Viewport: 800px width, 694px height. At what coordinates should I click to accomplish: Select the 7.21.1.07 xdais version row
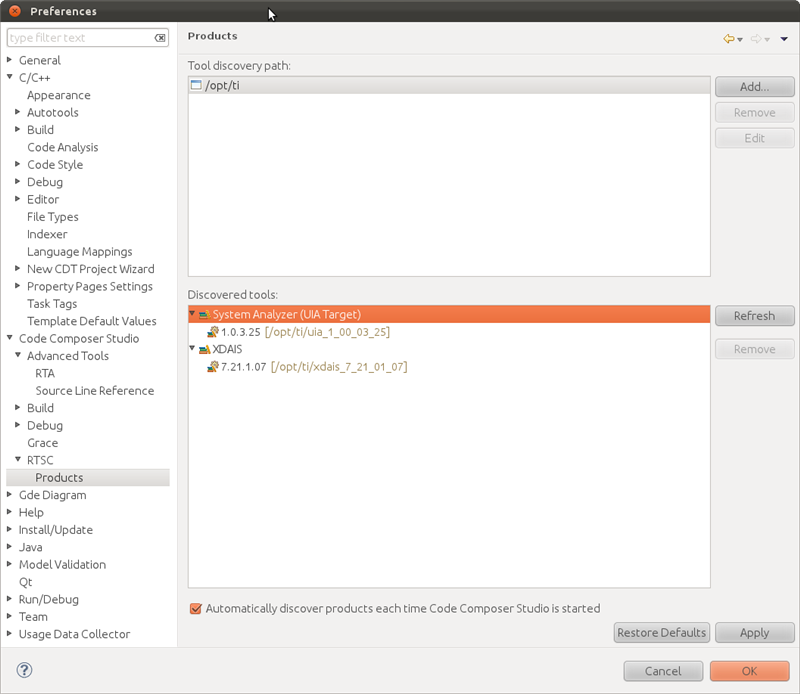449,367
